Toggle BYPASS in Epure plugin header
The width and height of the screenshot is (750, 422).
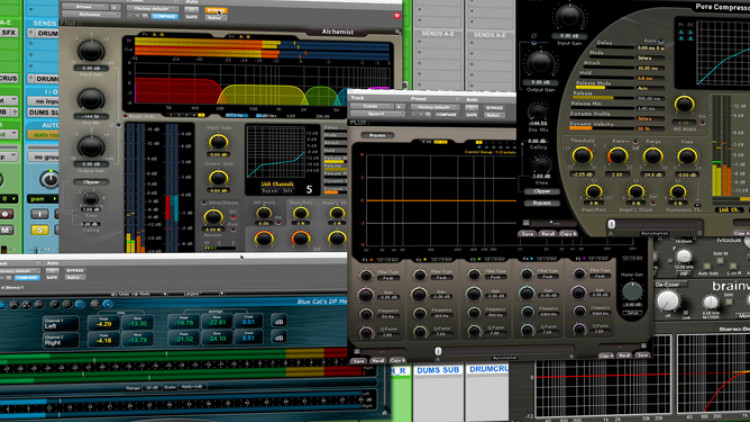click(494, 108)
